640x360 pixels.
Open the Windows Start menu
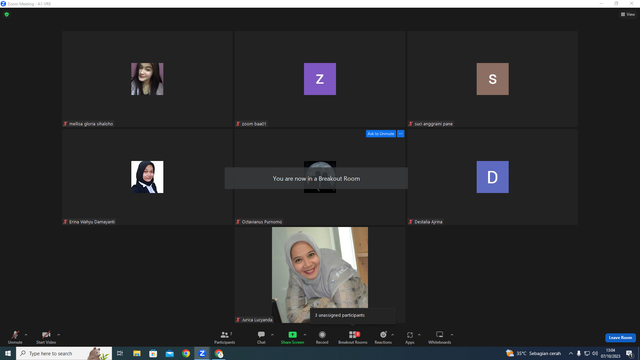[8, 353]
